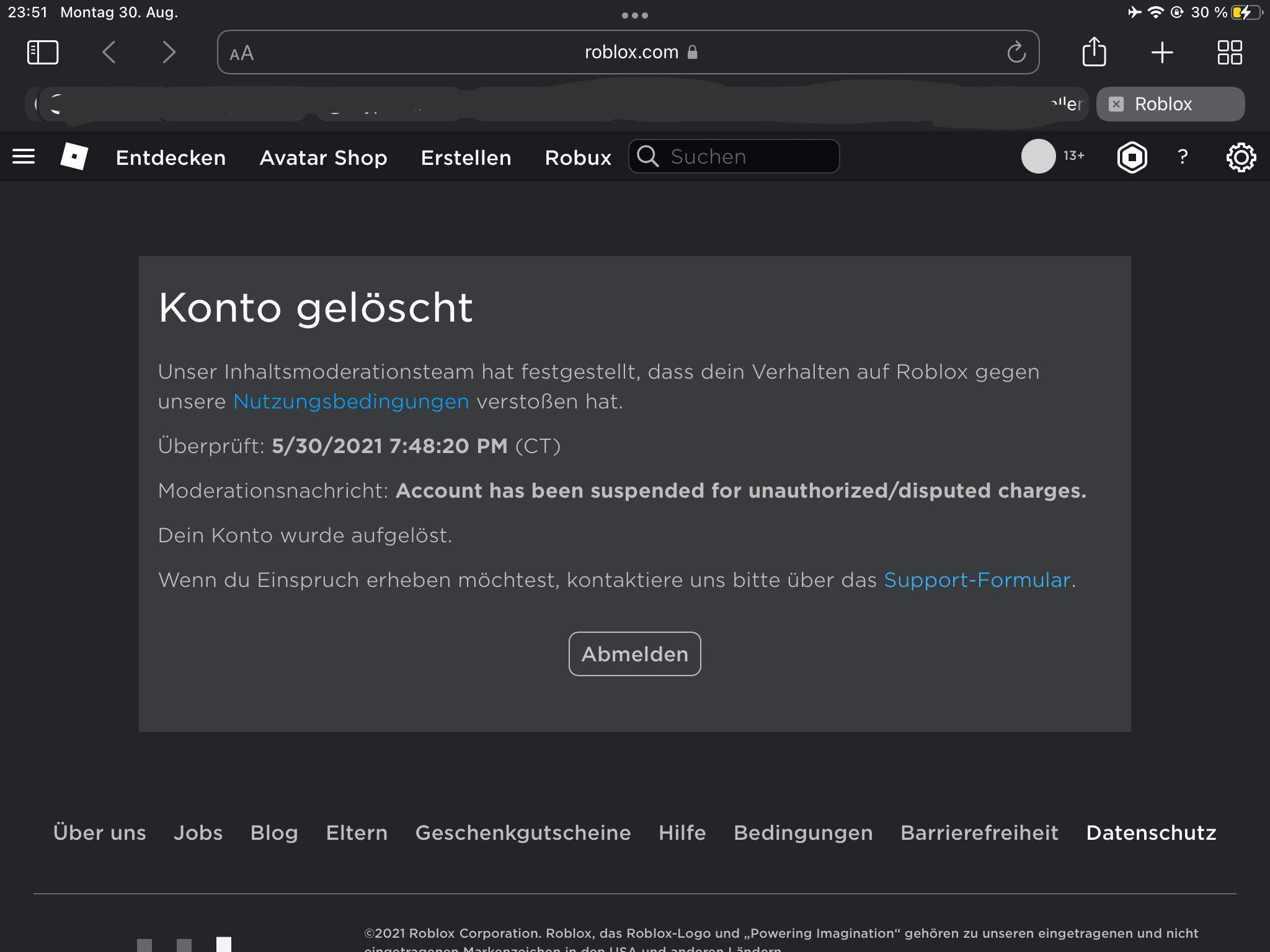Open a new tab with plus icon

[x=1162, y=52]
